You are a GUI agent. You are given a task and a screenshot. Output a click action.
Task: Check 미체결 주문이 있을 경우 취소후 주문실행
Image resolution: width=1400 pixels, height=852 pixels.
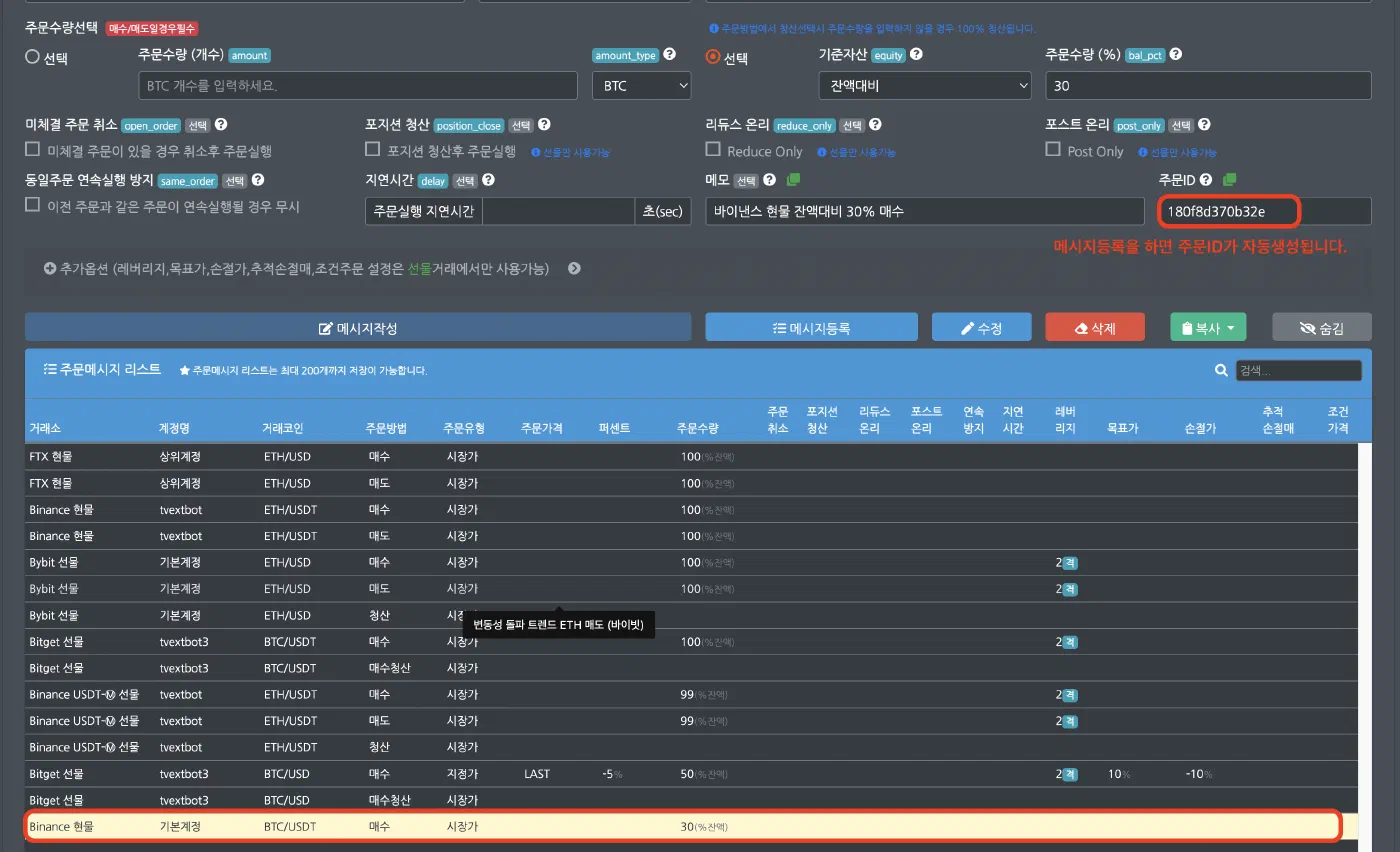click(32, 149)
